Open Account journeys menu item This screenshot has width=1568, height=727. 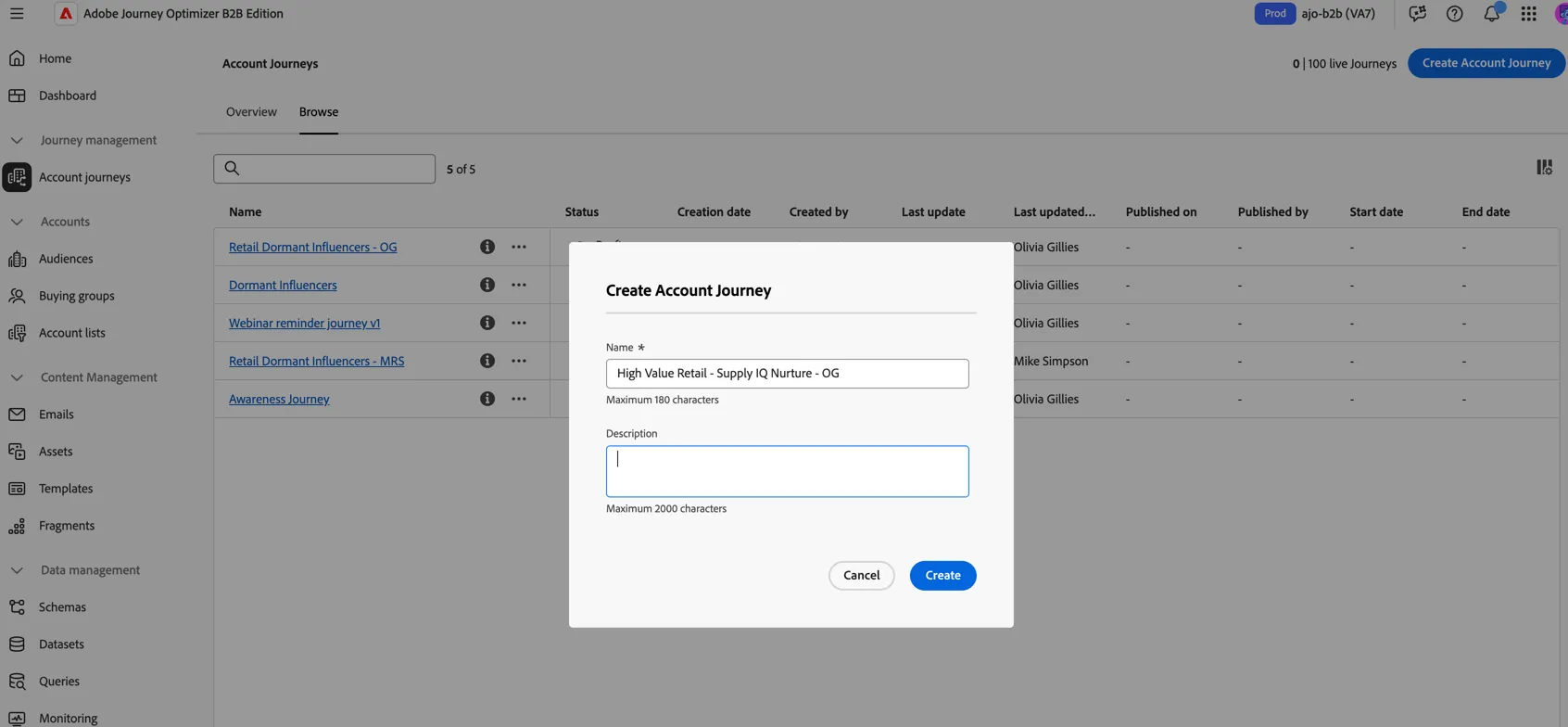coord(84,177)
